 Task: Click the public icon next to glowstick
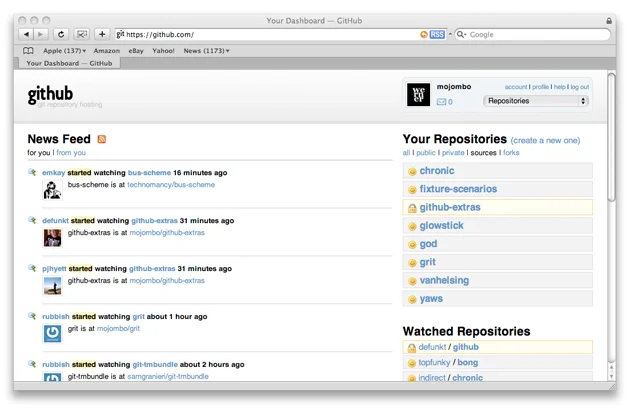pyautogui.click(x=412, y=226)
